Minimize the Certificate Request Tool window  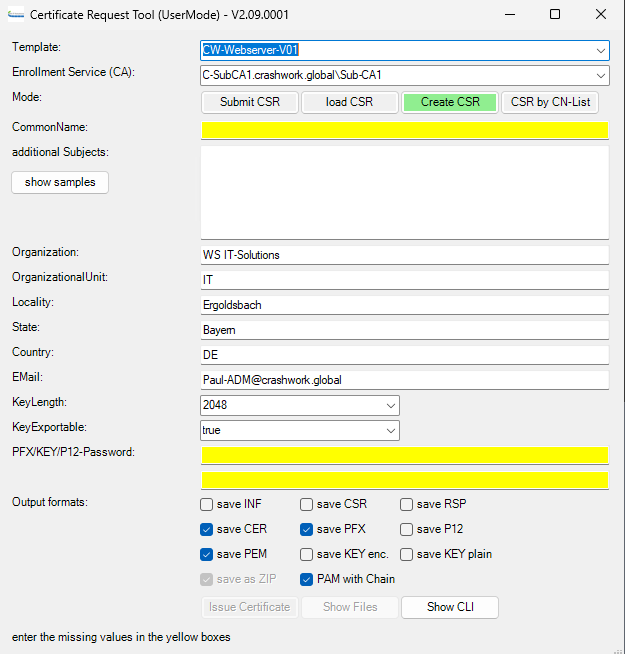[x=510, y=15]
